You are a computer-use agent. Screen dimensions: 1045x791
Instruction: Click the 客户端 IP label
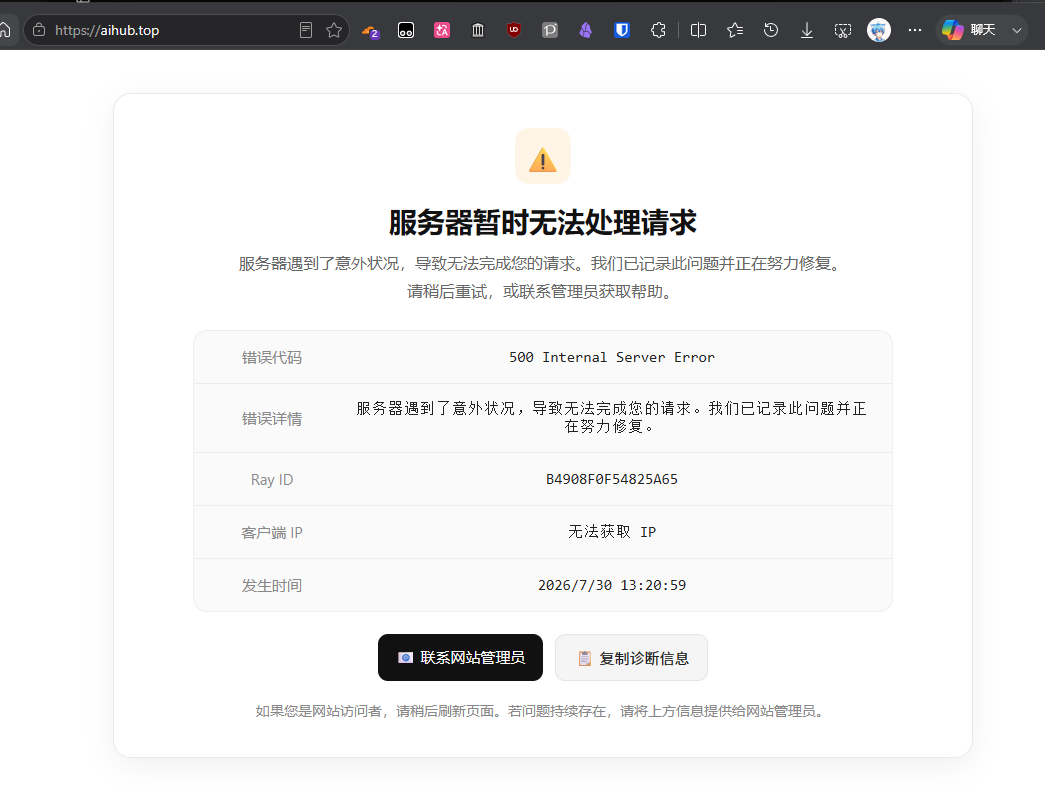(272, 532)
